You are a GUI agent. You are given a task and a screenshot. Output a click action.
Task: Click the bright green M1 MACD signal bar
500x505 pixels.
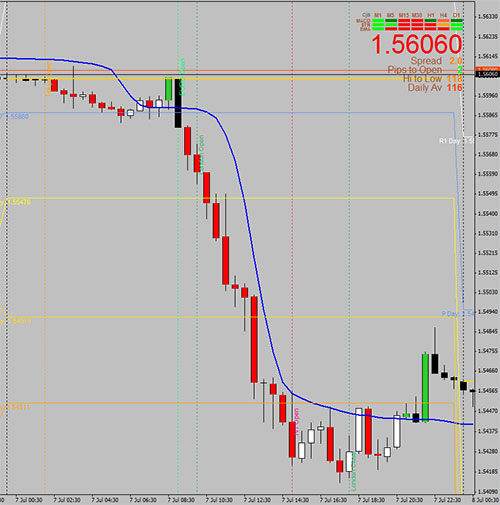coord(378,21)
